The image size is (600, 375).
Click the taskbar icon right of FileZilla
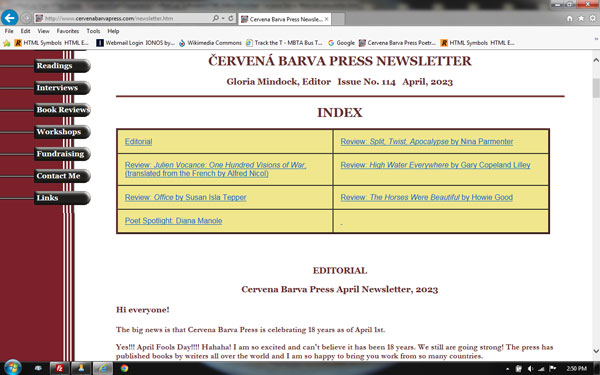pyautogui.click(x=81, y=368)
